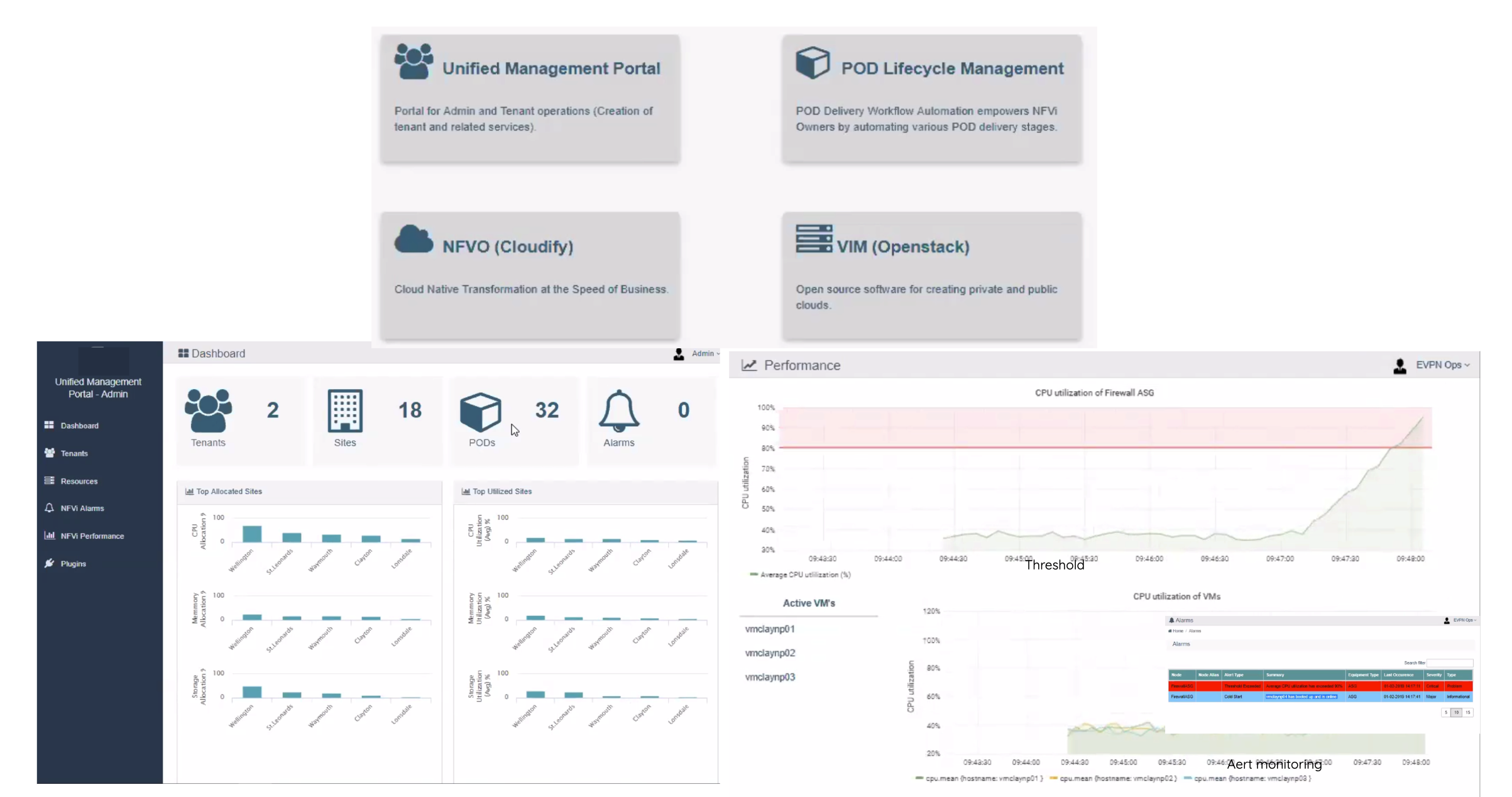Click the Resources list icon in sidebar
Viewport: 1512px width, 797px height.
pyautogui.click(x=49, y=480)
